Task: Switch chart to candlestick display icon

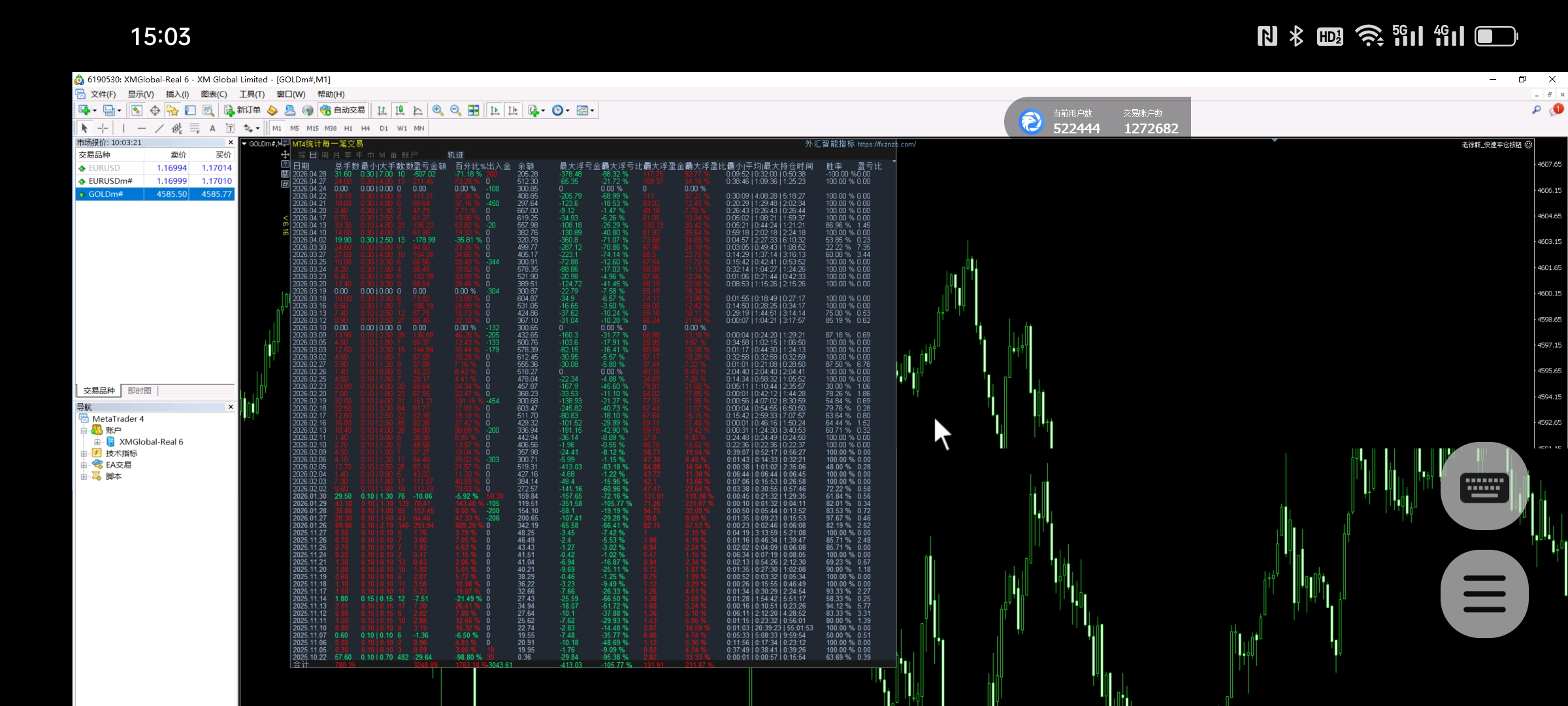Action: 400,110
